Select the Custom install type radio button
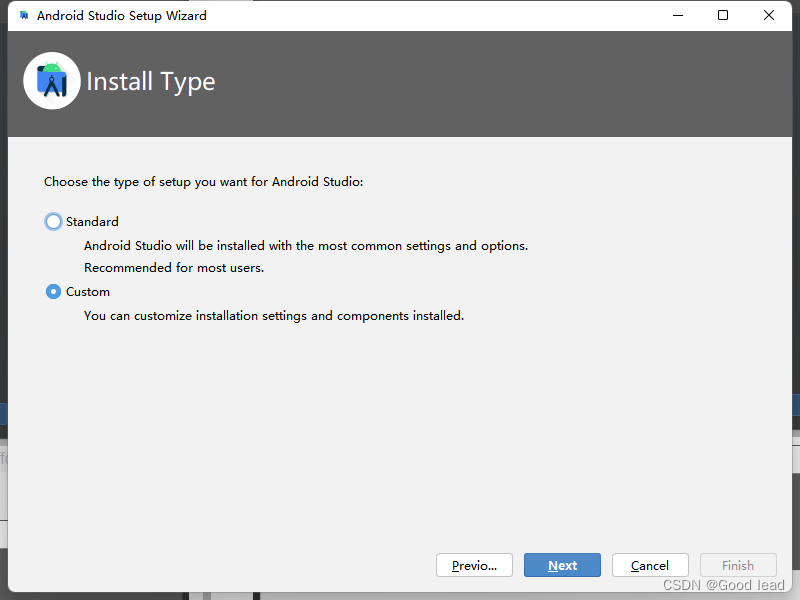Screen dimensions: 800x600 point(53,292)
